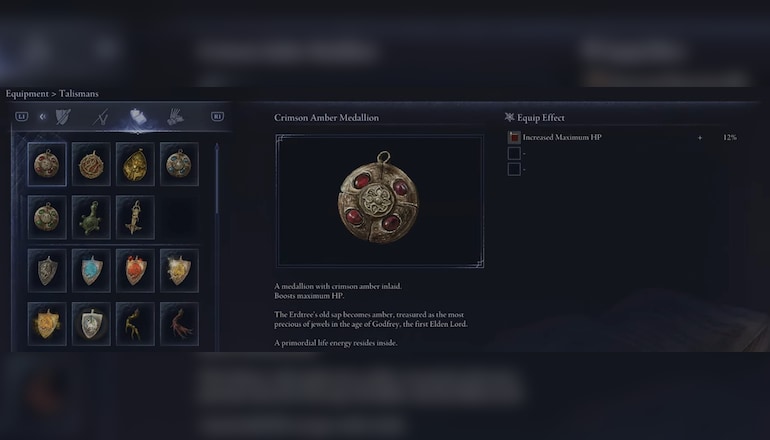Click the second empty equip effect box
This screenshot has height=440, width=770.
coord(514,169)
